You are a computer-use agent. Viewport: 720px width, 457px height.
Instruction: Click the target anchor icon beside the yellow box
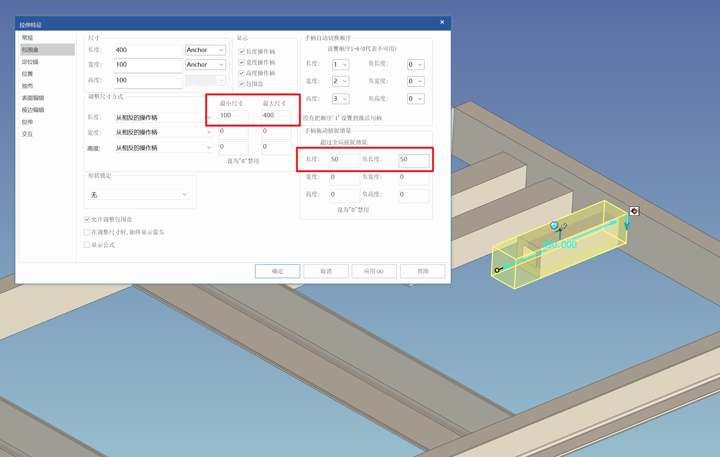click(x=634, y=211)
